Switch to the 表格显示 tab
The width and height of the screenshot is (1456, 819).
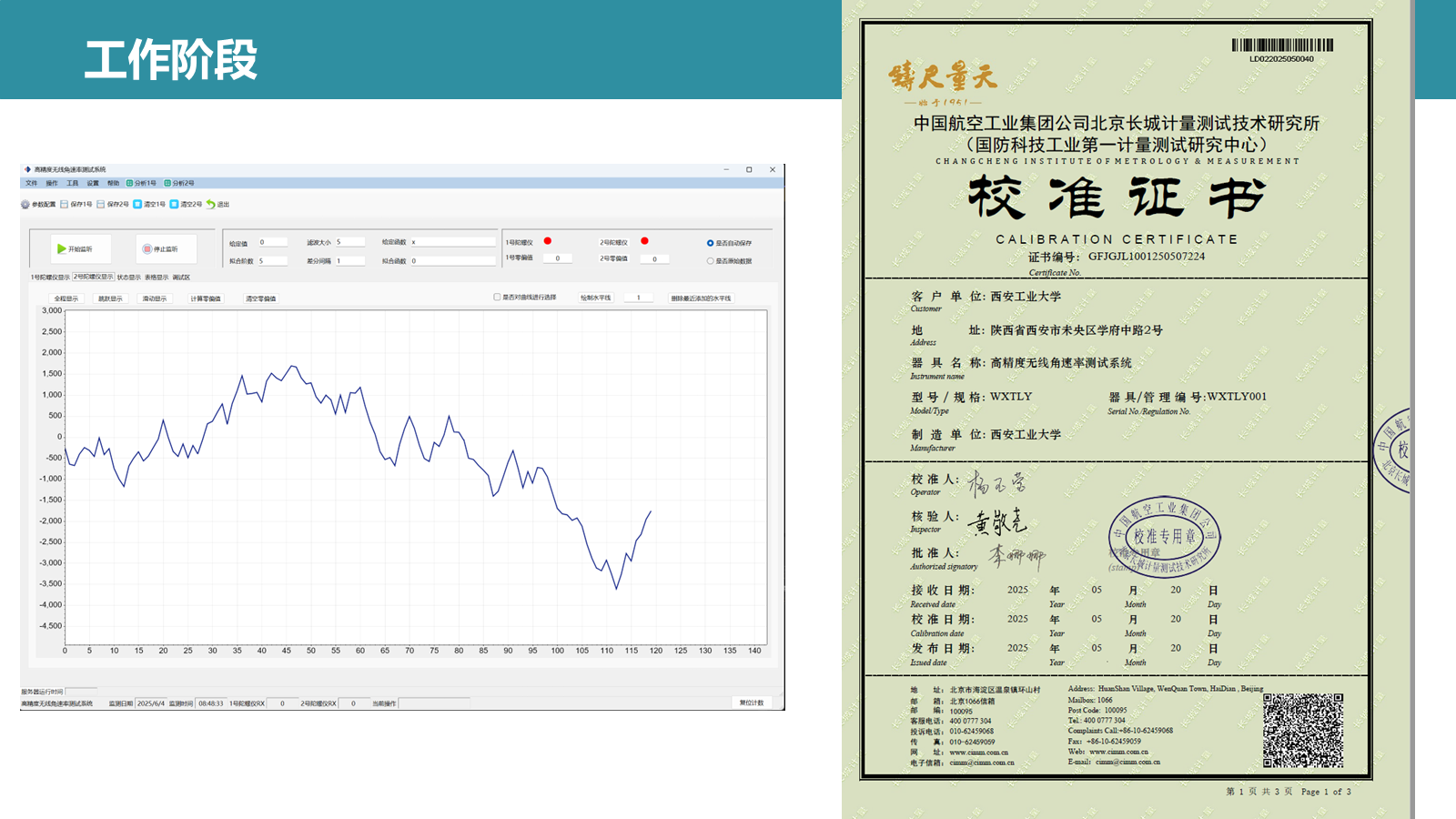point(157,278)
